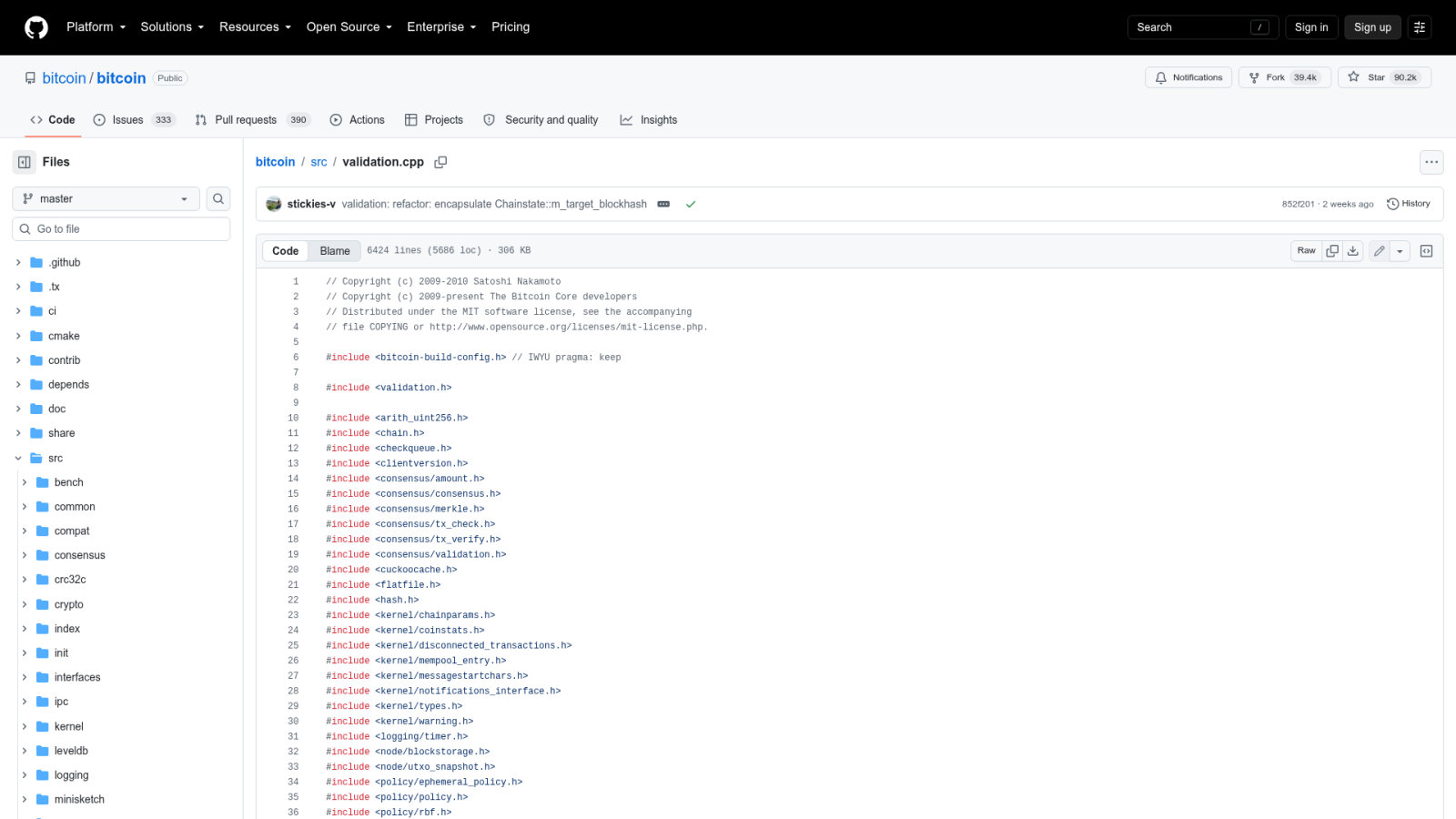The height and width of the screenshot is (819, 1456).
Task: Expand commit message ellipsis button
Action: (663, 204)
